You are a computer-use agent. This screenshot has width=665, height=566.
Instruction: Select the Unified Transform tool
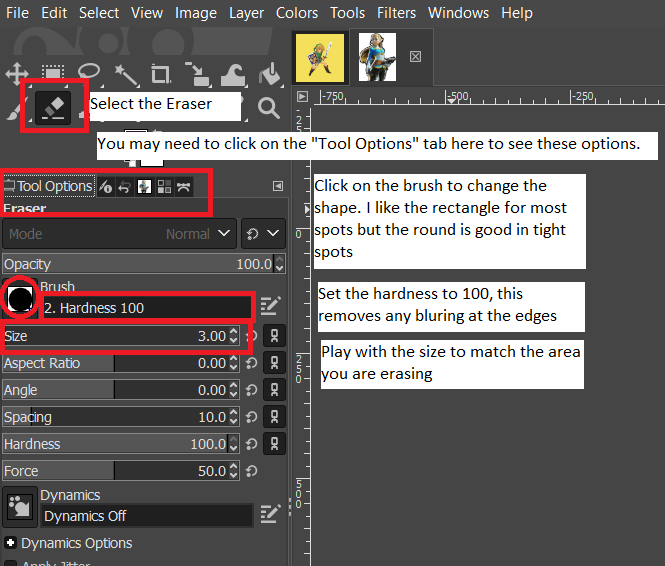point(198,74)
